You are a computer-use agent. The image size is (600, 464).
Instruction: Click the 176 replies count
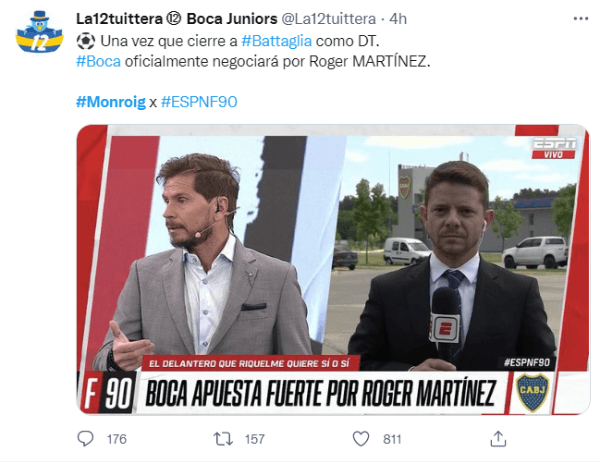click(x=117, y=439)
